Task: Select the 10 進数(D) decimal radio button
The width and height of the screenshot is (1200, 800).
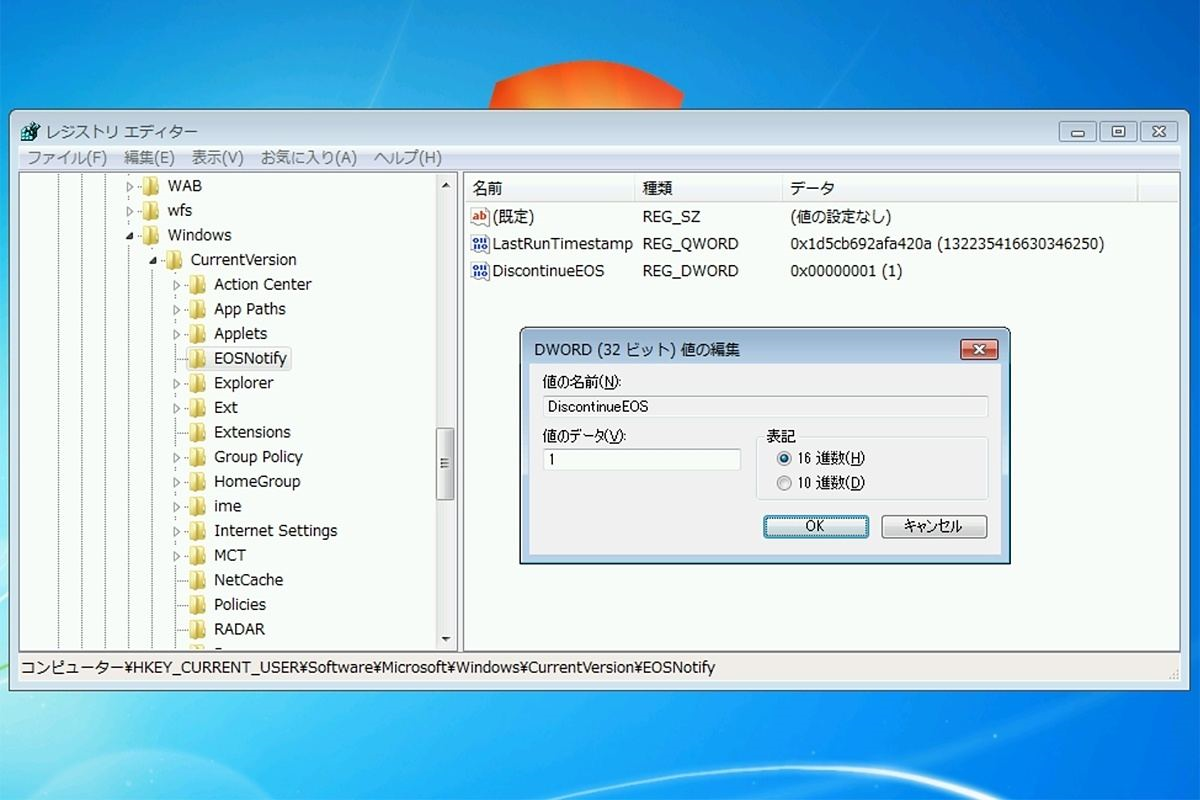Action: [784, 483]
